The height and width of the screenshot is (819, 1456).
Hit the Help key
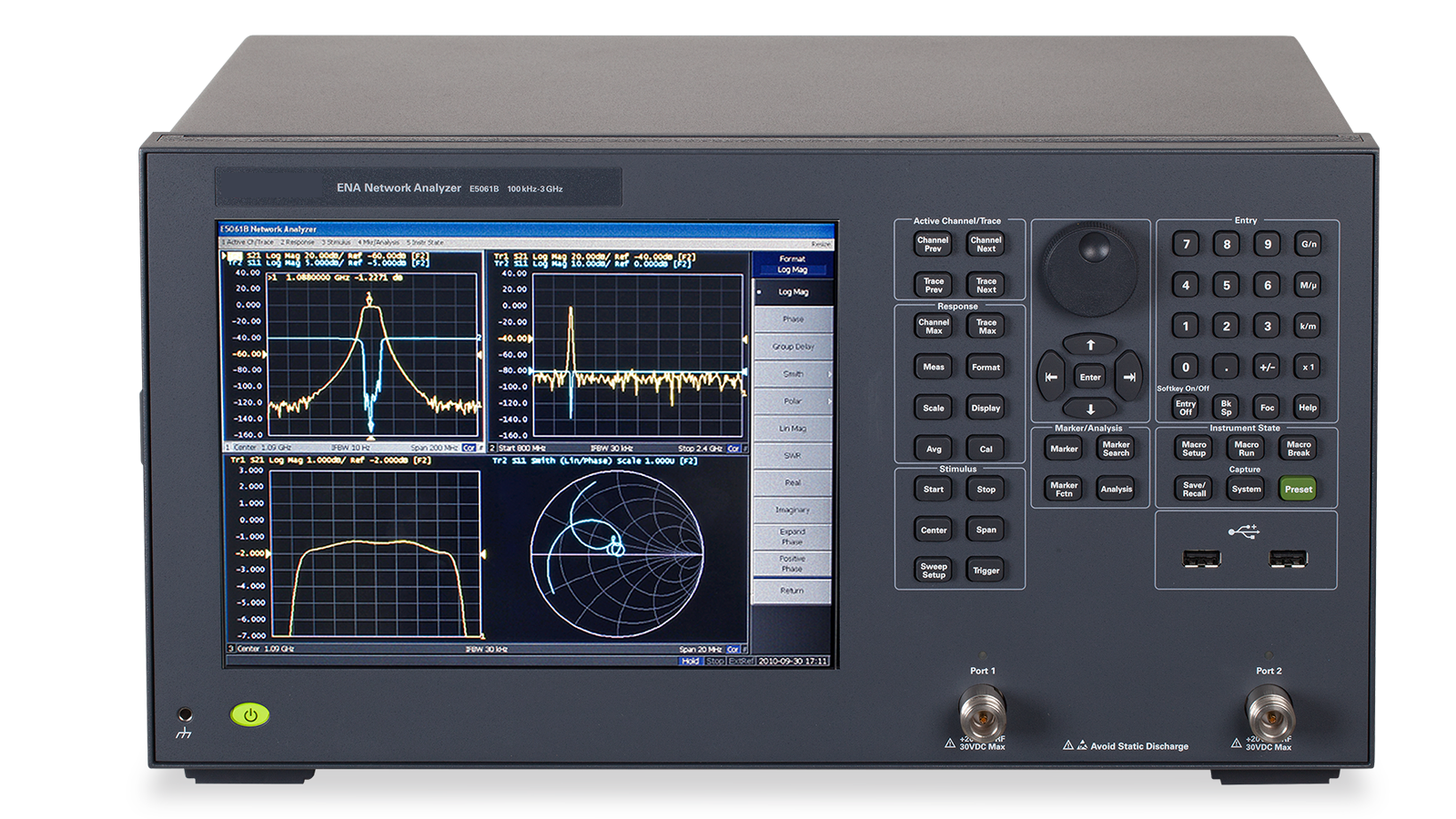coord(1309,408)
